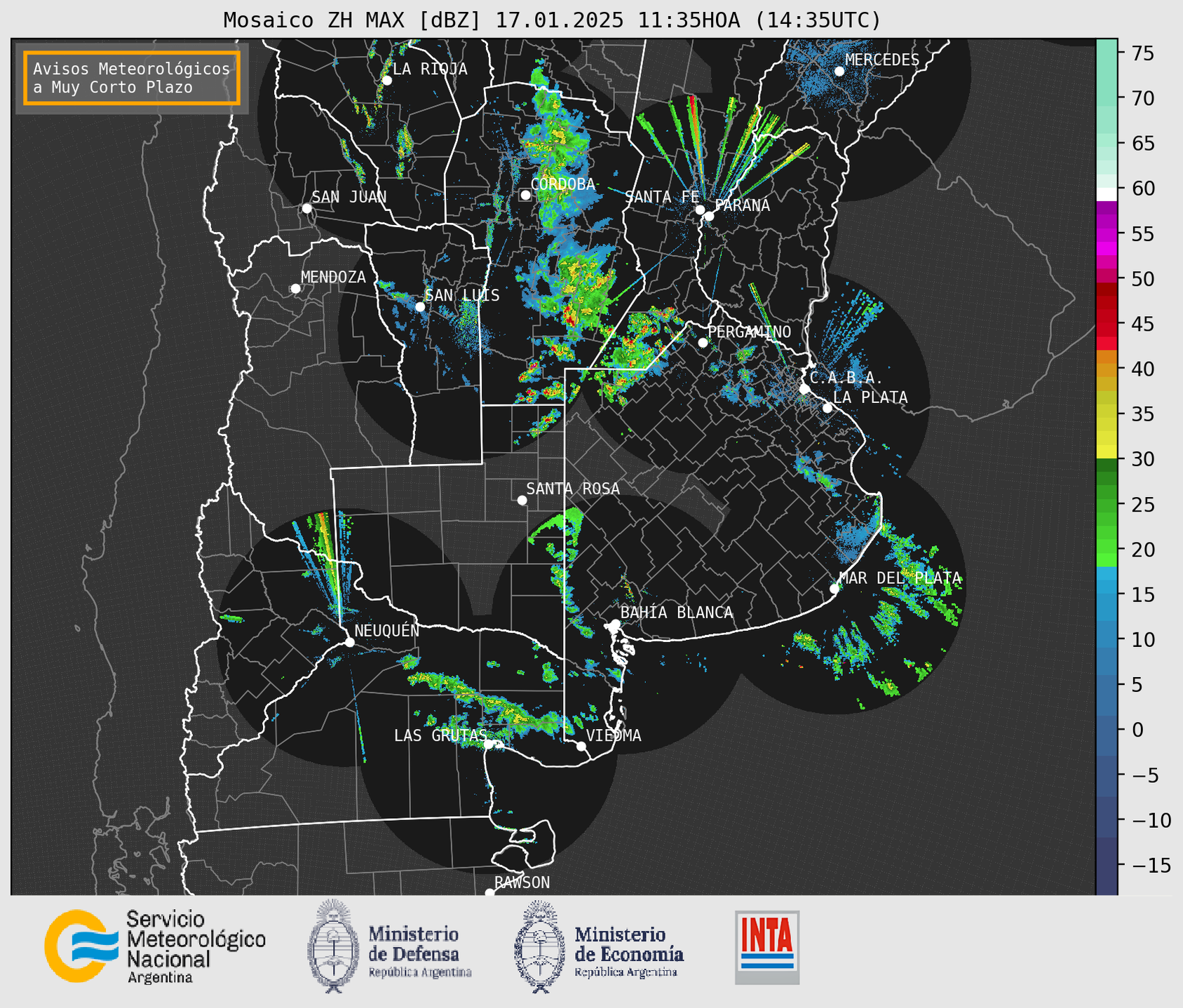Click the SAN JUAN city marker dot
The image size is (1183, 1008).
point(307,208)
